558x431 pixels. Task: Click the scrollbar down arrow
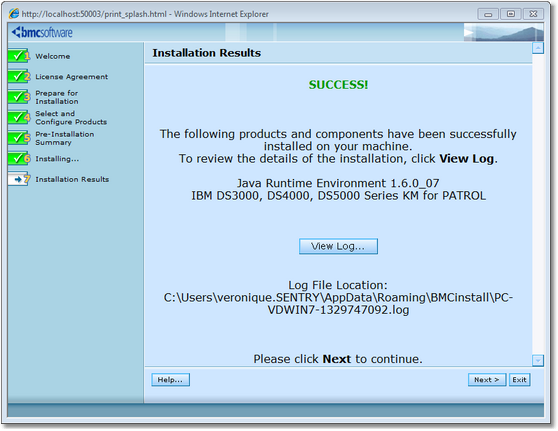[538, 360]
